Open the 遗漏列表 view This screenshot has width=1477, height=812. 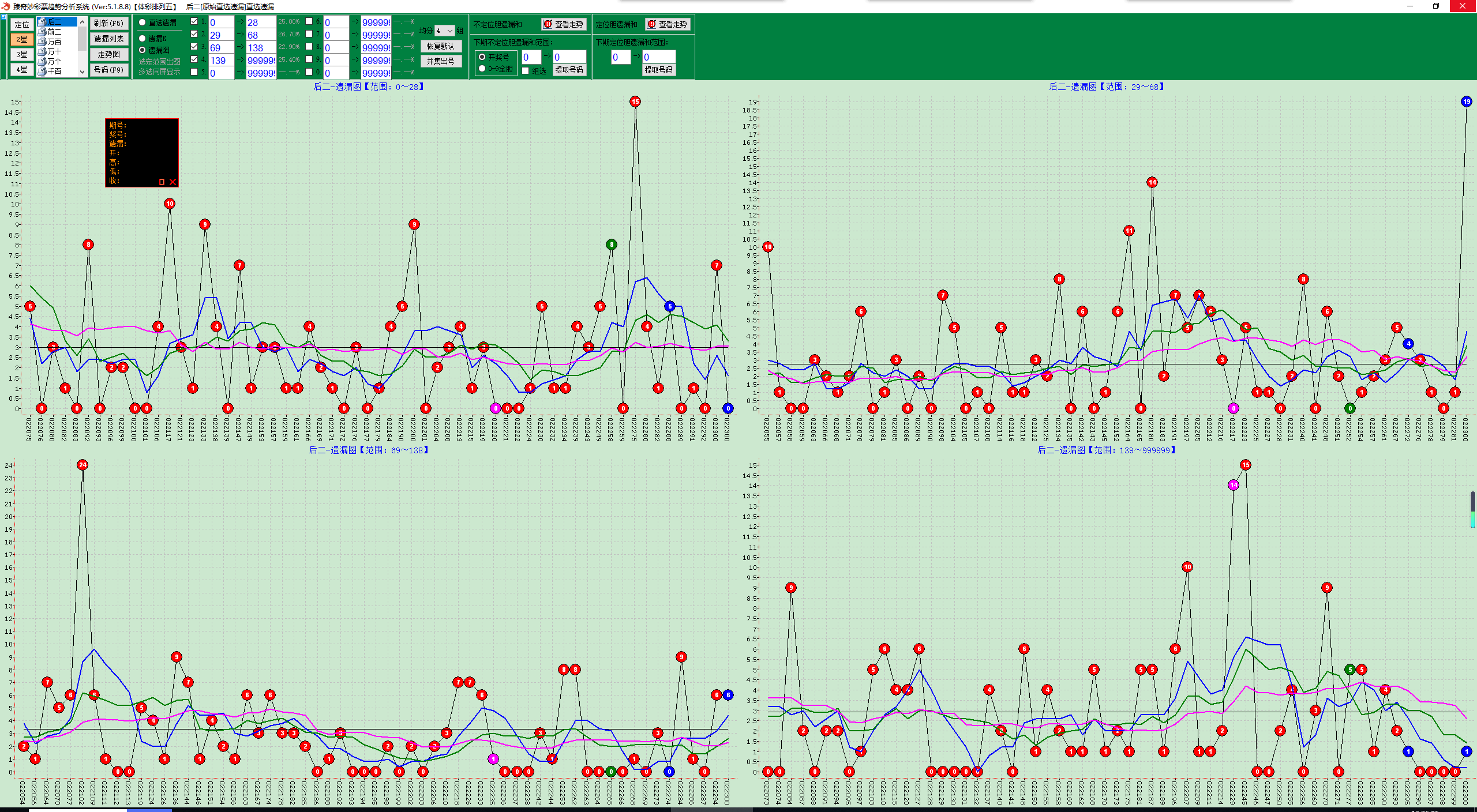click(x=109, y=39)
